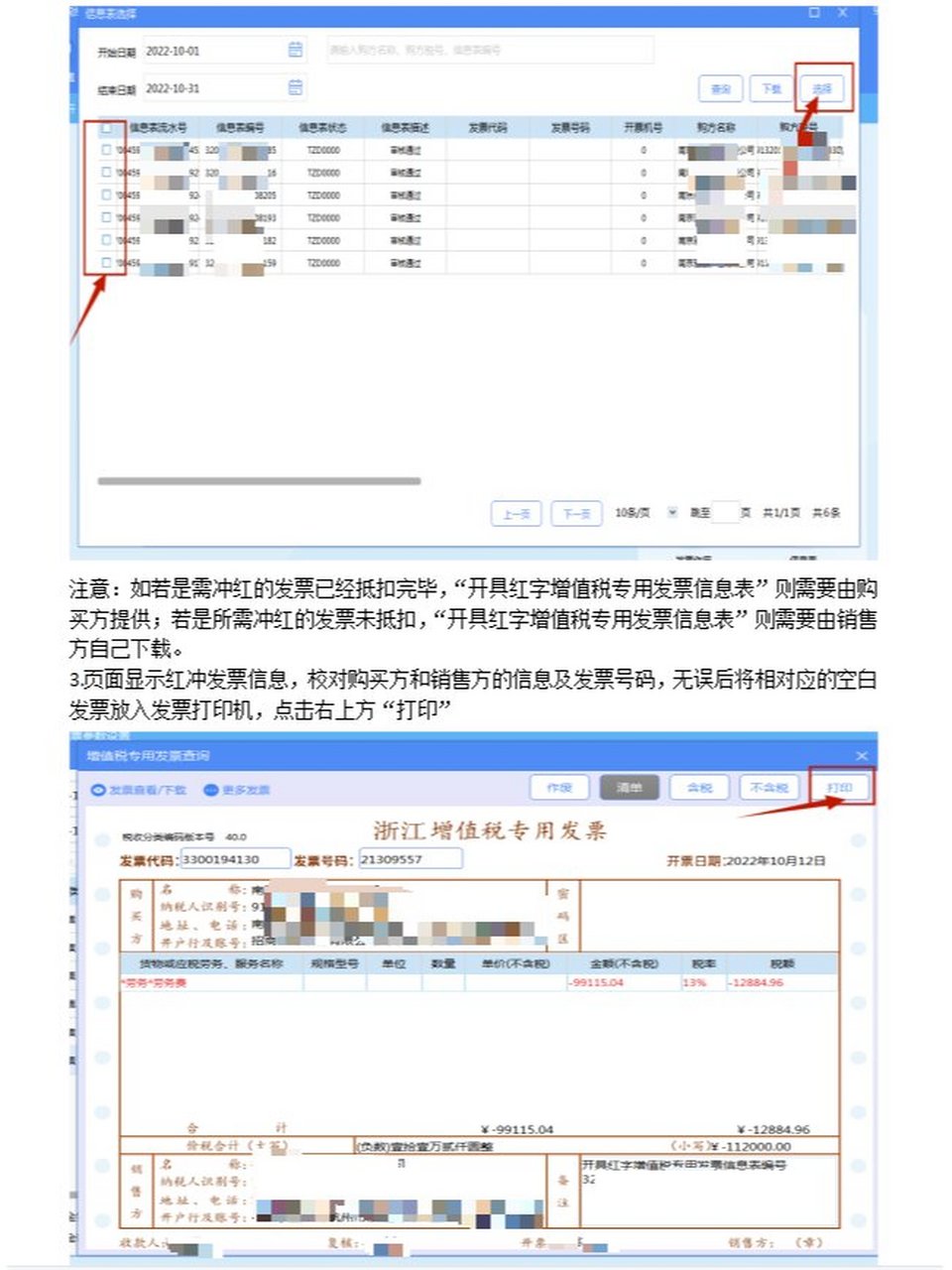
Task: Tick the checkbox of the row ending in 159
Action: click(106, 263)
